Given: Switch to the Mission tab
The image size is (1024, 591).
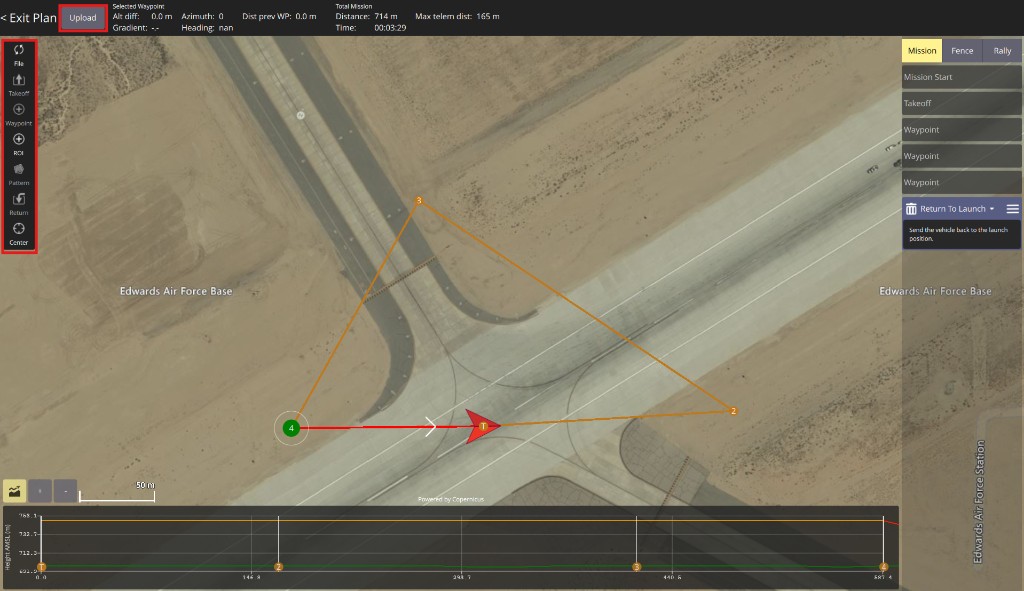Looking at the screenshot, I should point(921,50).
